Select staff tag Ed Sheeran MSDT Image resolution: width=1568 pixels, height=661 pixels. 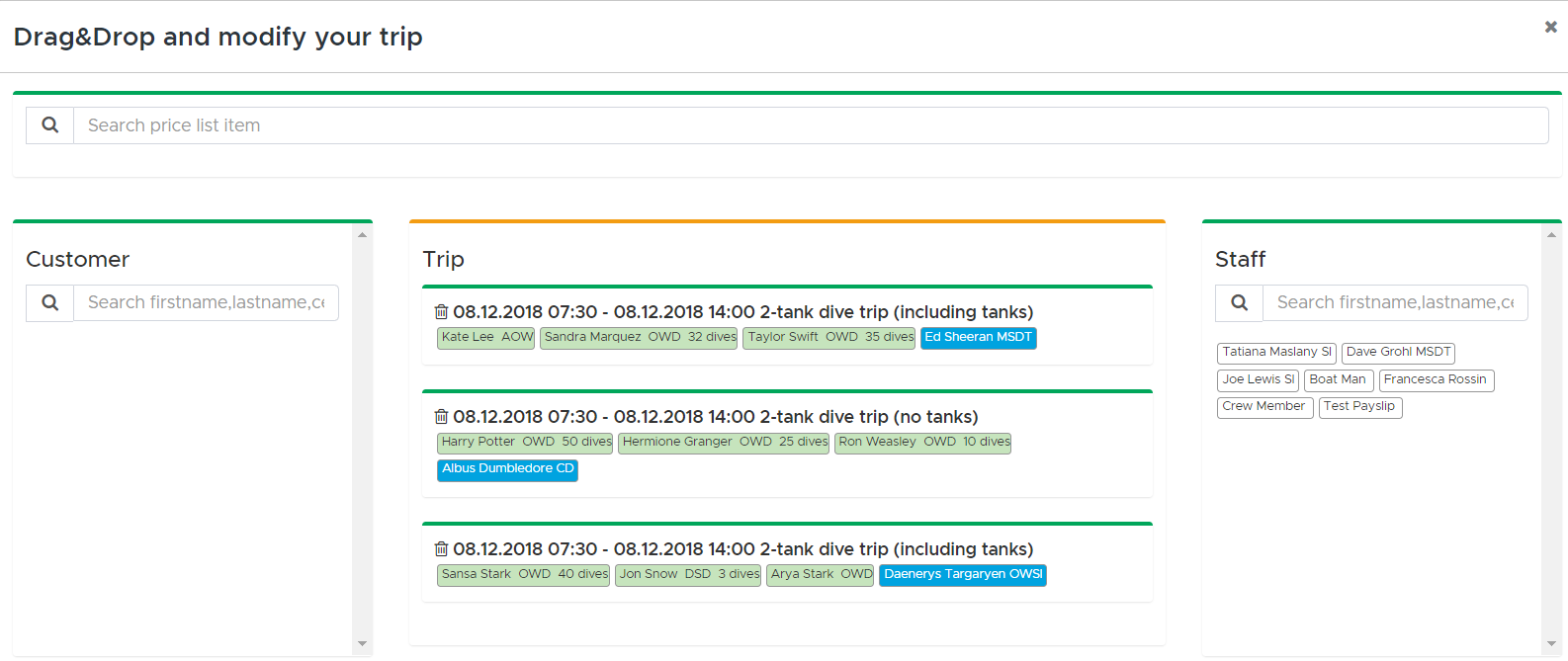coord(979,338)
